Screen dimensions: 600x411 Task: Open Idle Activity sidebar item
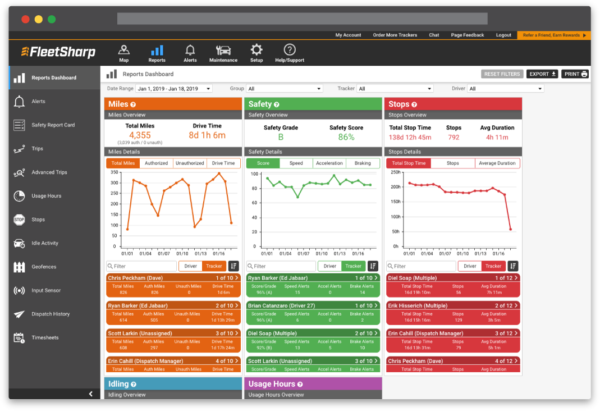pos(54,243)
